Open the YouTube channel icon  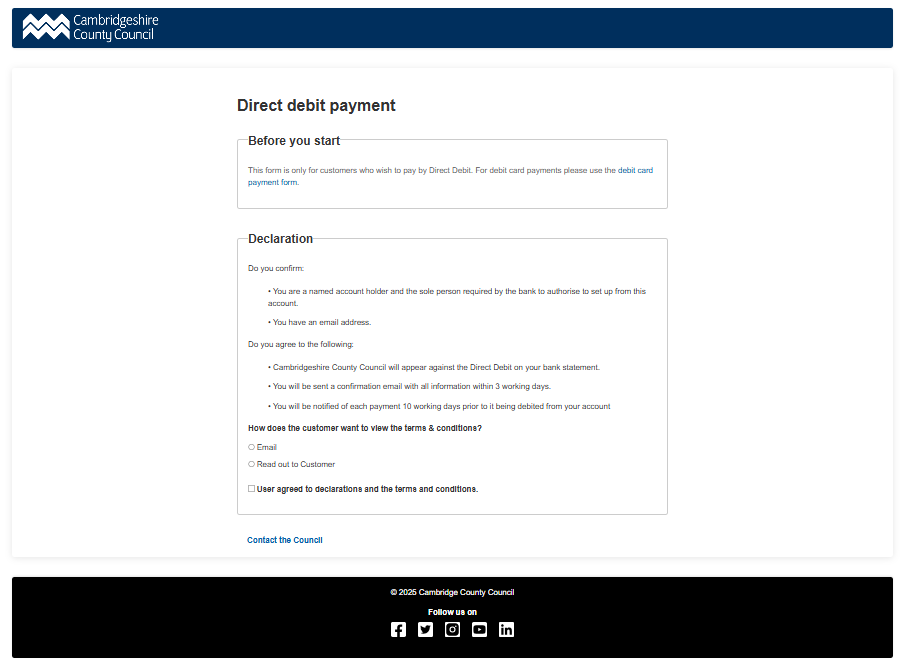tap(479, 629)
